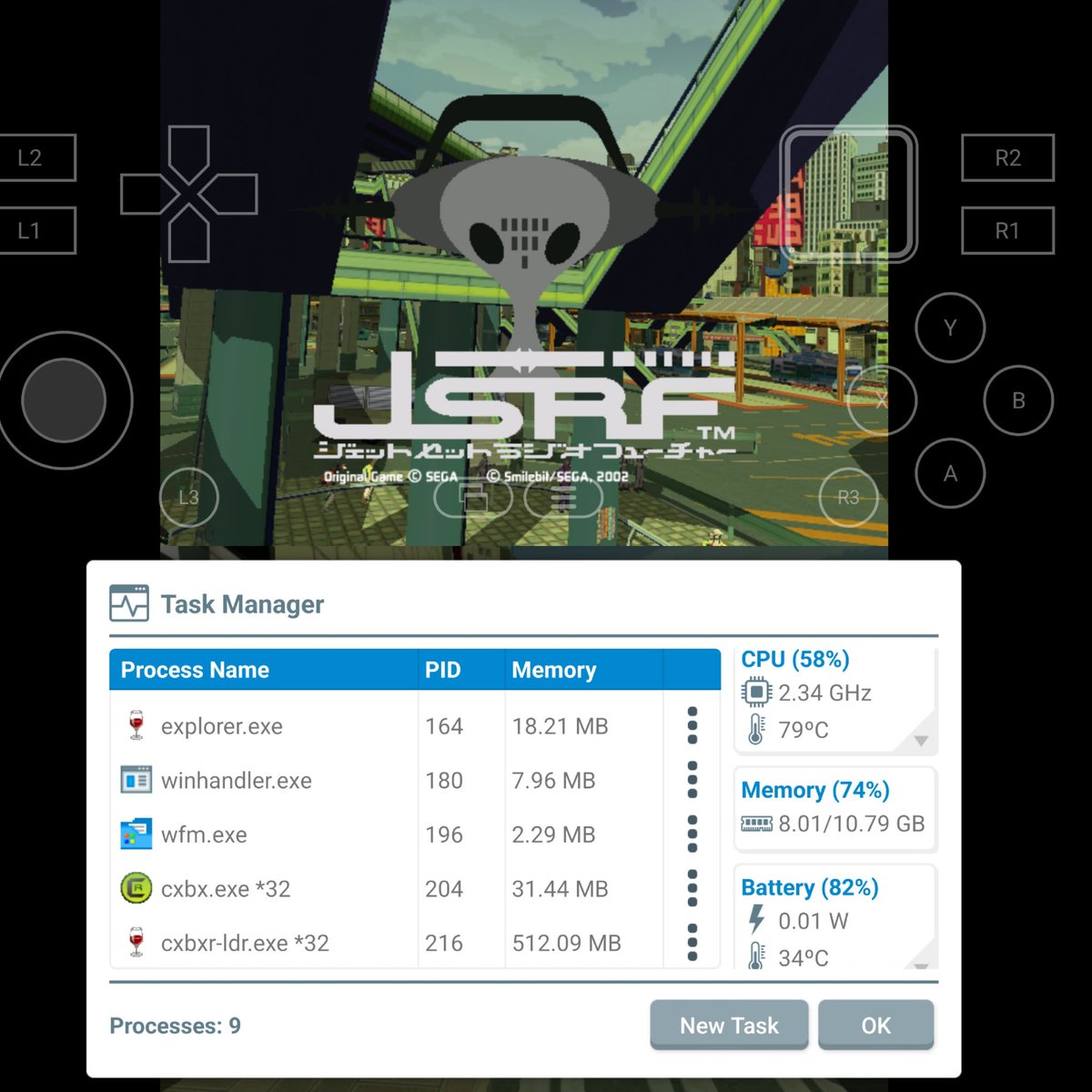The width and height of the screenshot is (1092, 1092).
Task: Sort processes by the Memory column header
Action: click(553, 670)
